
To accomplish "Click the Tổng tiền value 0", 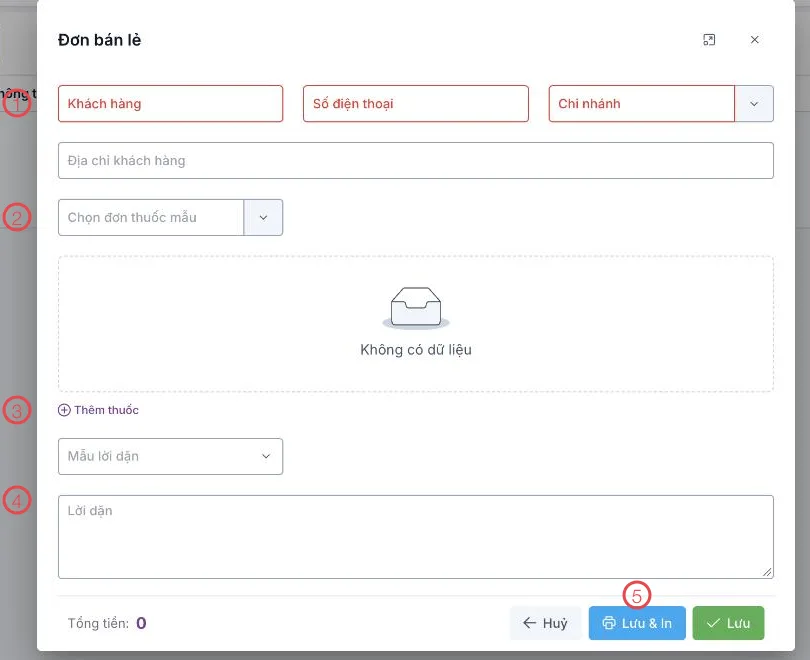I will pyautogui.click(x=141, y=623).
